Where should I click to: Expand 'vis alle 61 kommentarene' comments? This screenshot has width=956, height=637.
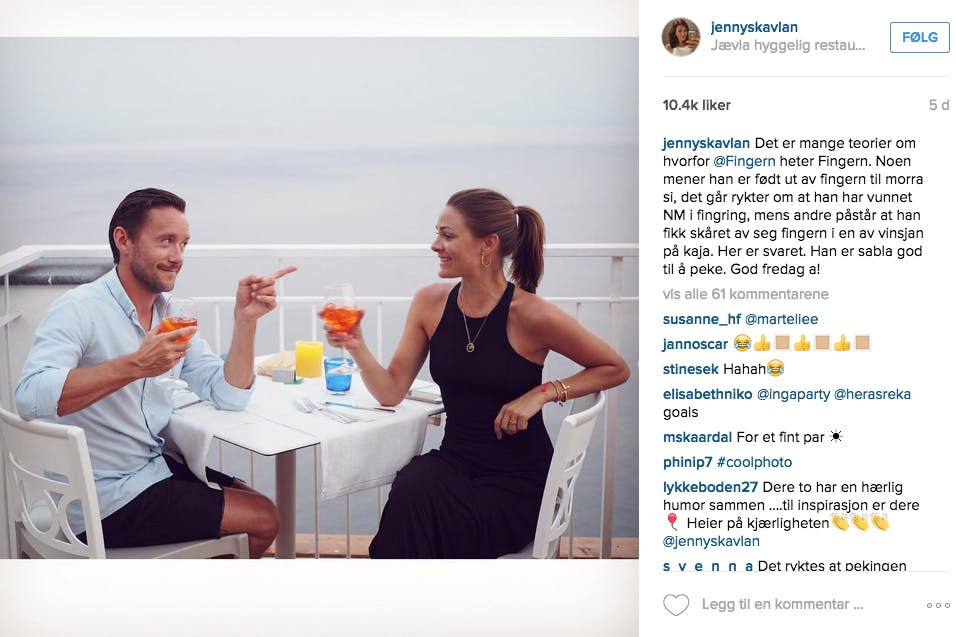click(746, 294)
